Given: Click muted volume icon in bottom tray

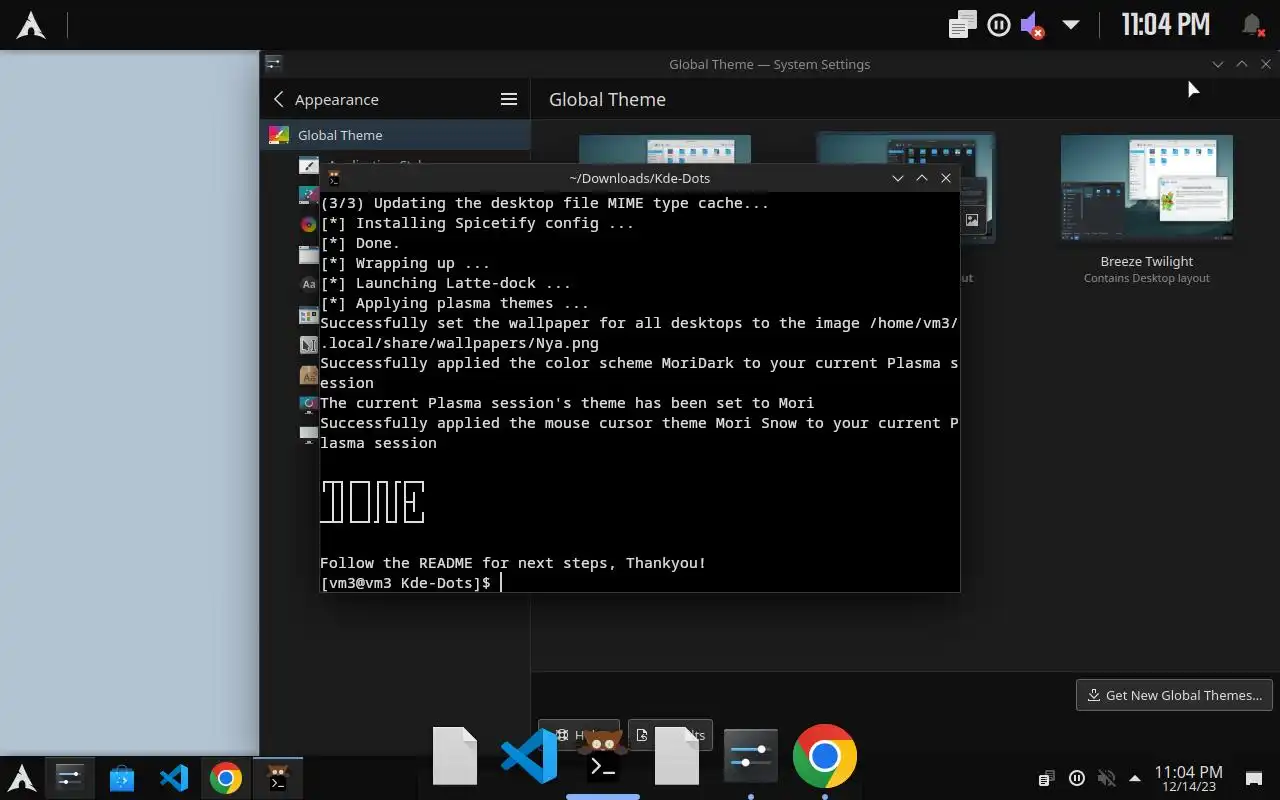Looking at the screenshot, I should coord(1106,778).
